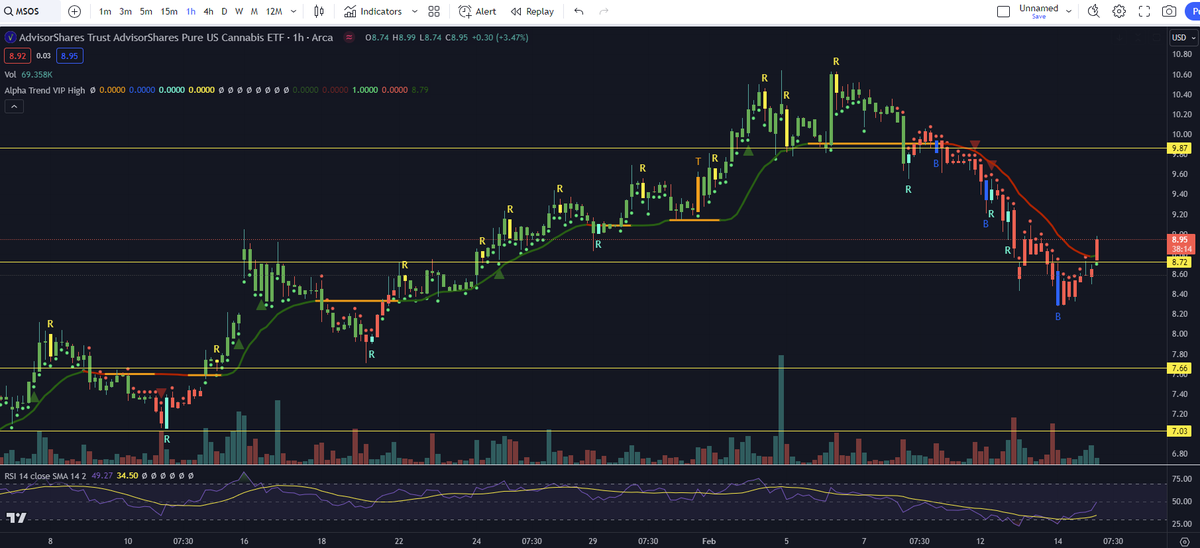
Task: Select the 9.87 horizontal line price label
Action: point(1179,148)
